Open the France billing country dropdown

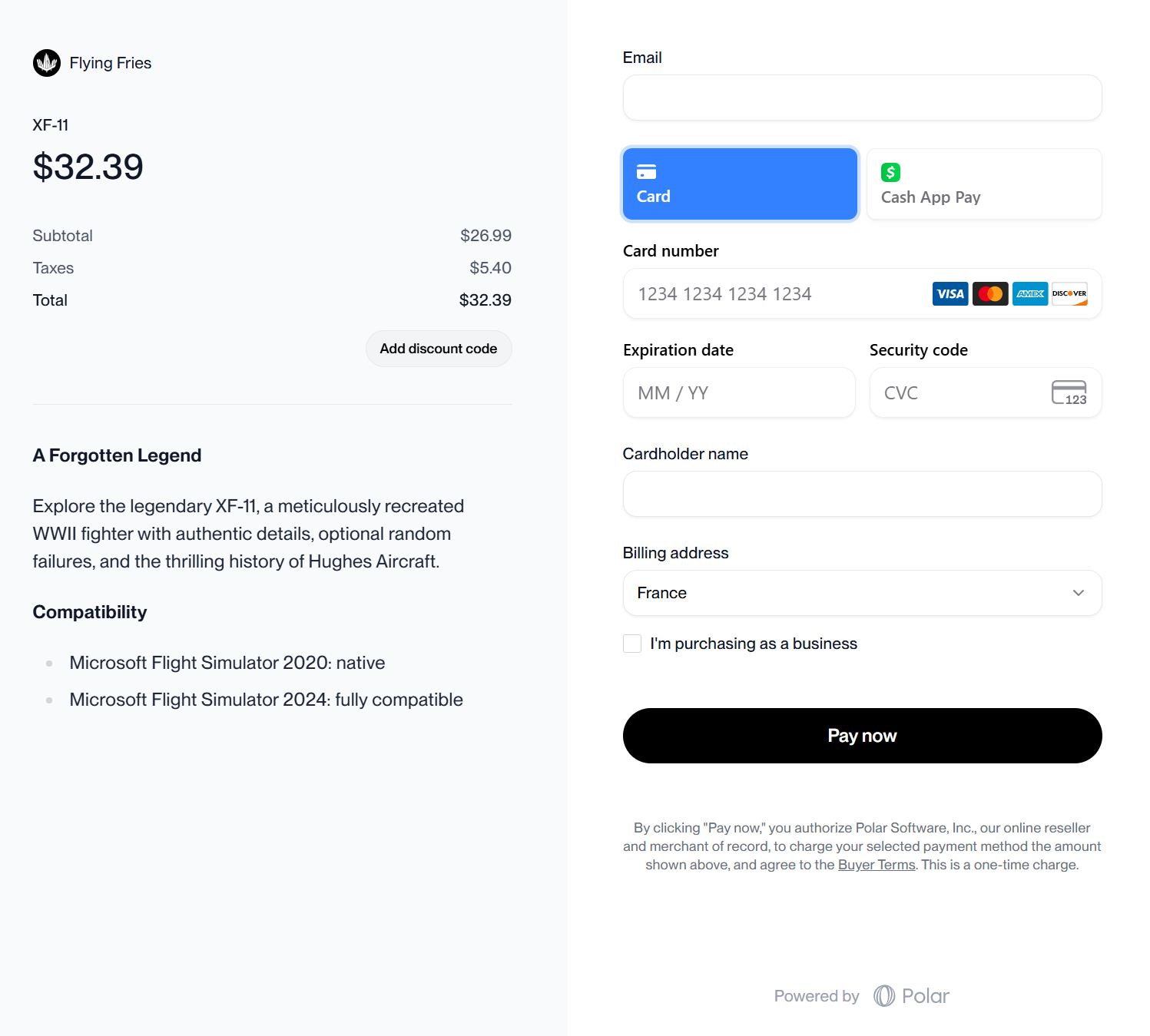coord(862,593)
